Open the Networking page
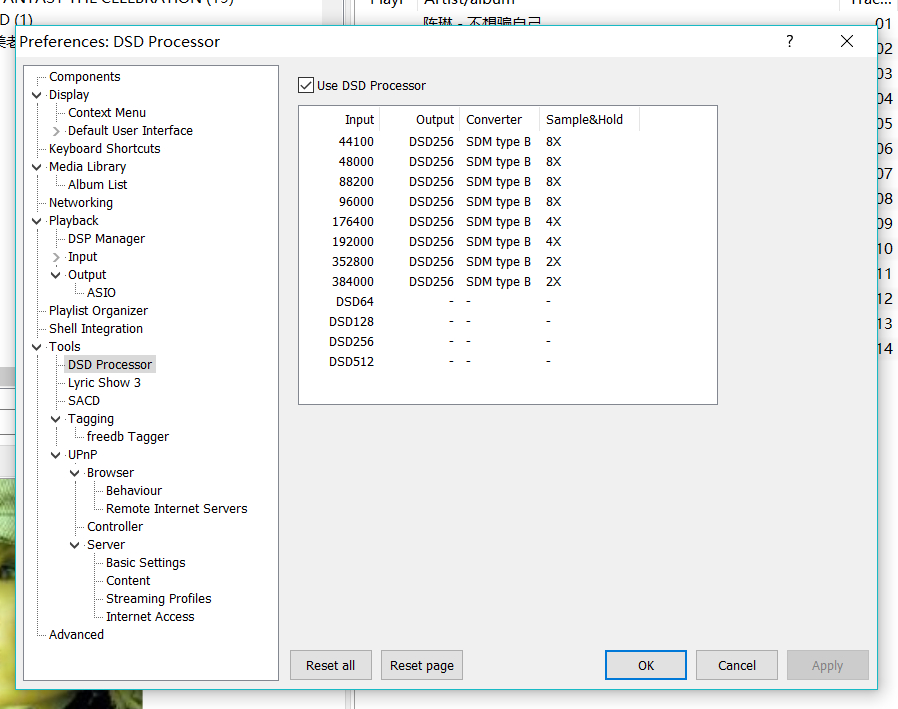The width and height of the screenshot is (898, 709). 81,203
